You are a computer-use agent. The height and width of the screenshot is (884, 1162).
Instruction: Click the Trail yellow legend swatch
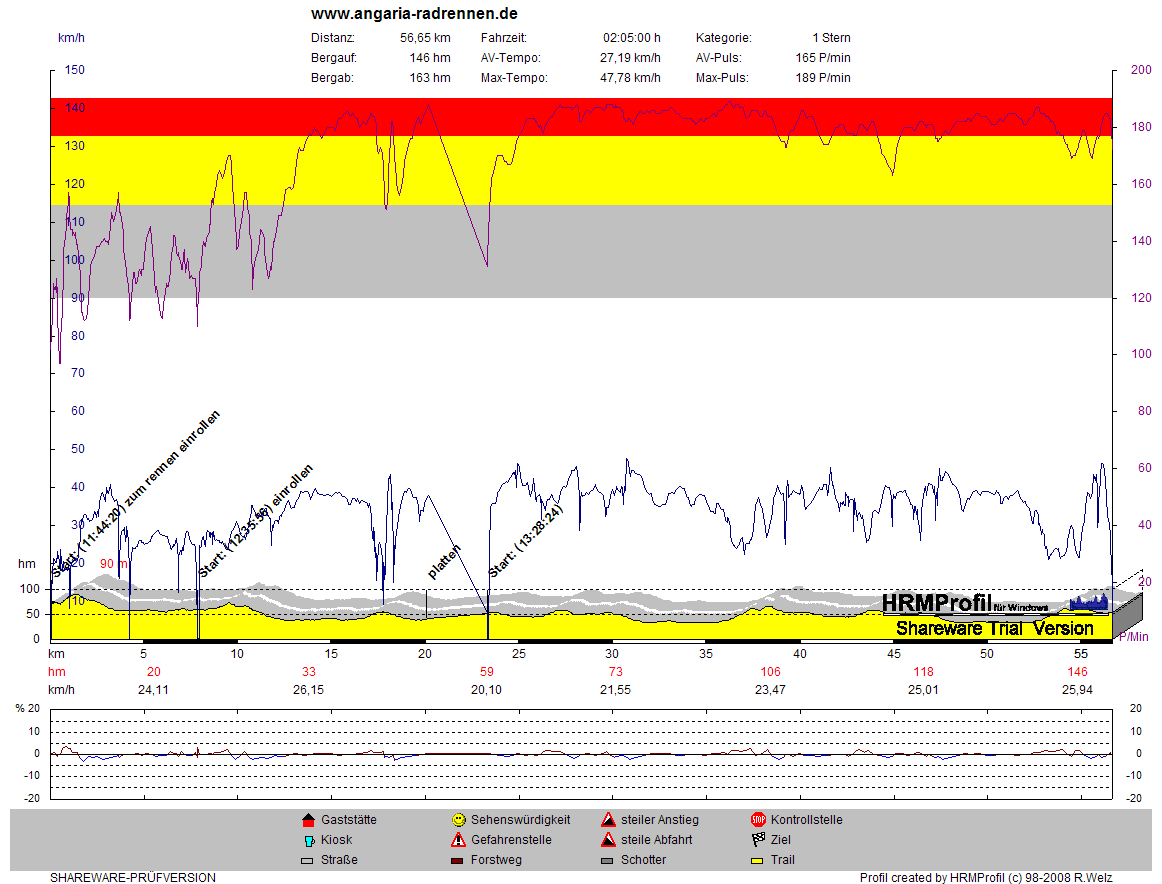[758, 860]
